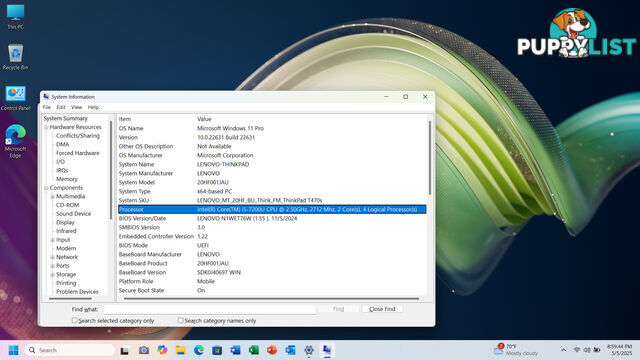This screenshot has width=640, height=360.
Task: Expand the Input tree node
Action: pyautogui.click(x=52, y=240)
